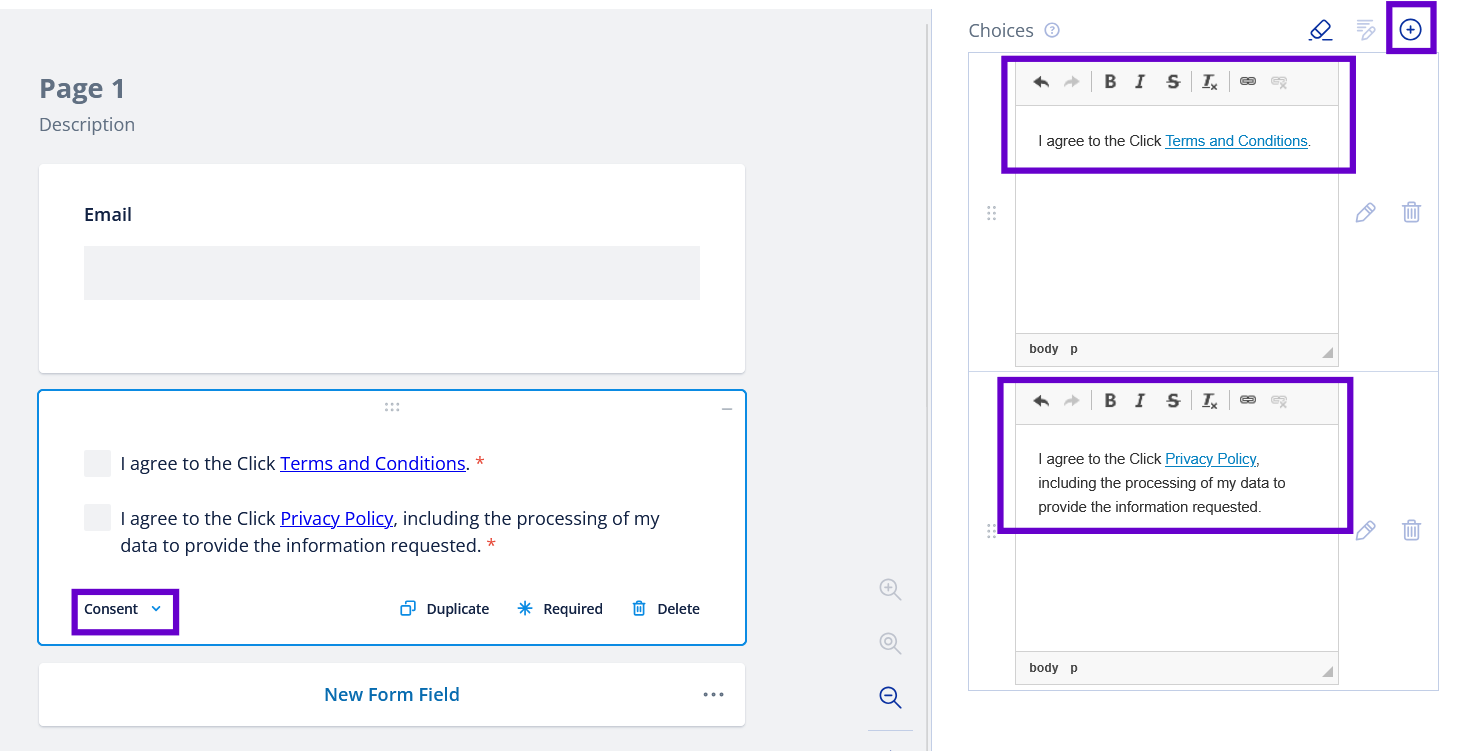Click body tag in second editor path bar
This screenshot has height=751, width=1458.
point(1043,668)
